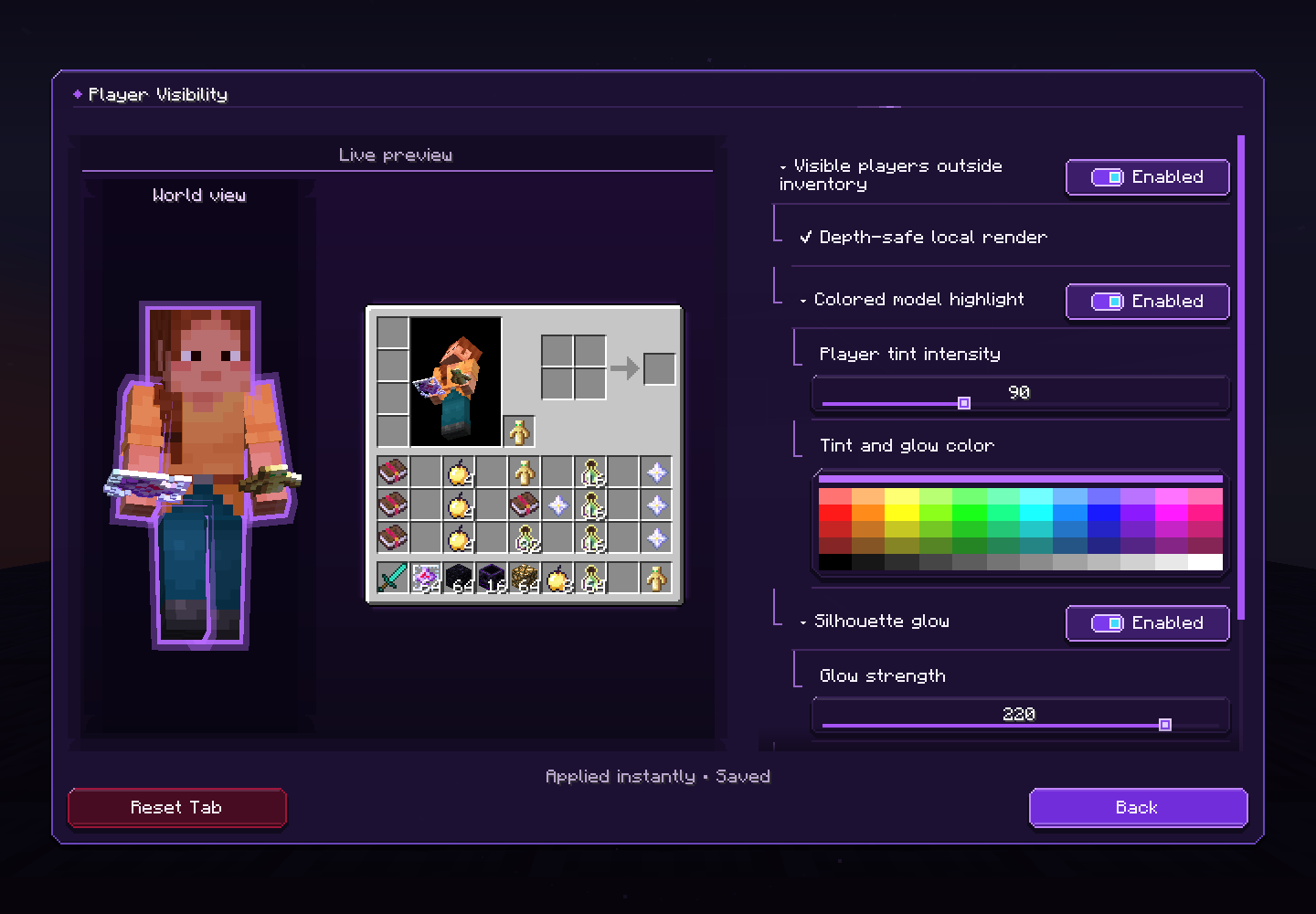This screenshot has width=1316, height=914.
Task: Open the Player Visibility tab header
Action: click(158, 94)
